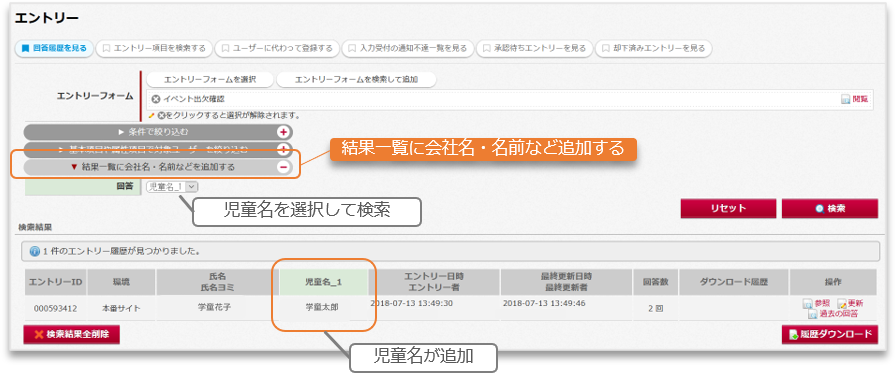
Task: Click the info icon in result message
Action: pyautogui.click(x=34, y=251)
